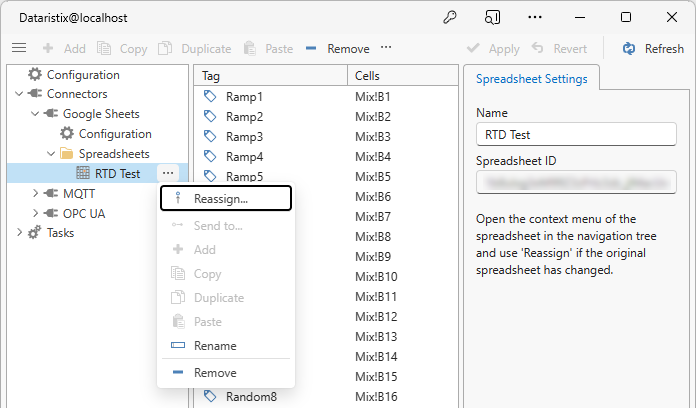Select the Ramp3 tag name
Viewport: 696px width, 408px height.
tap(244, 136)
